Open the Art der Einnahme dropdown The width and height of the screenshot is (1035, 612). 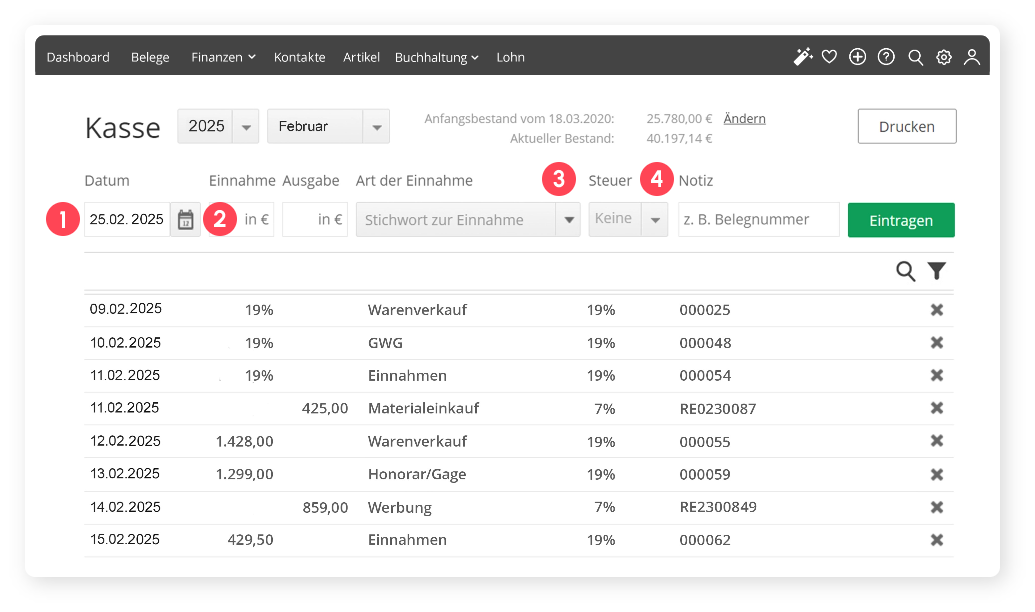click(568, 220)
